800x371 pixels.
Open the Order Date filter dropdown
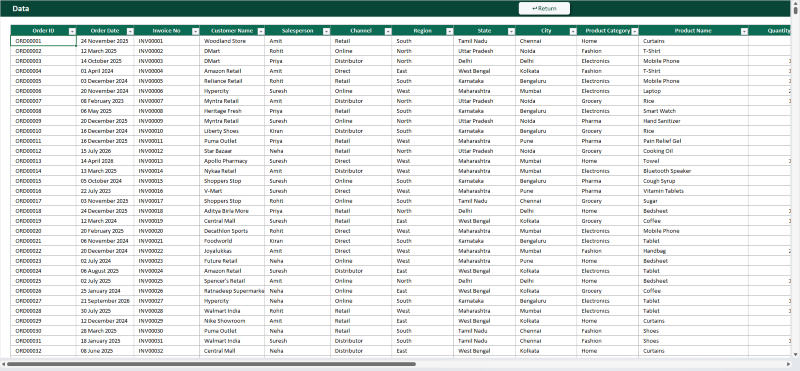[x=130, y=31]
